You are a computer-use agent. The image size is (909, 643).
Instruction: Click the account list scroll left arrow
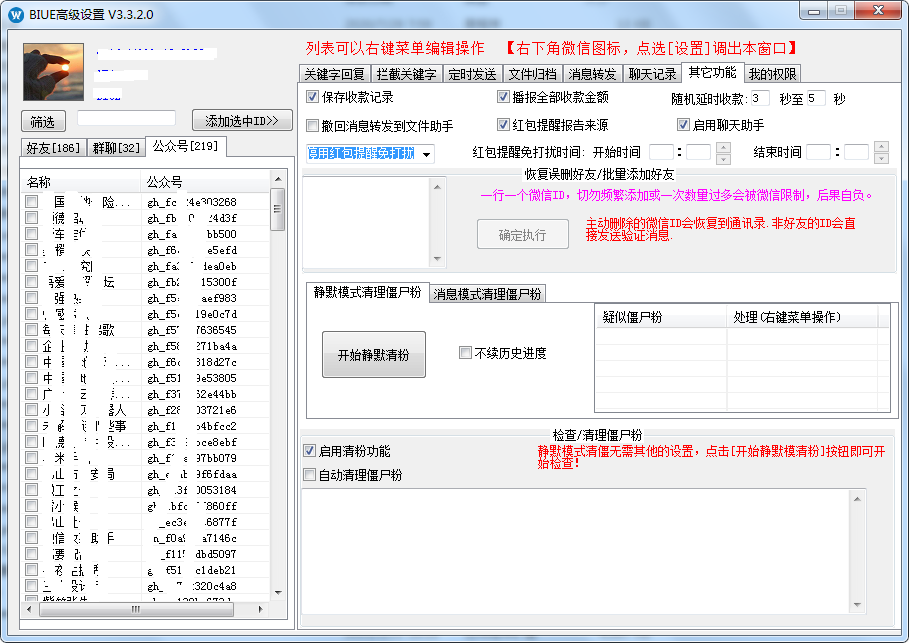(29, 609)
